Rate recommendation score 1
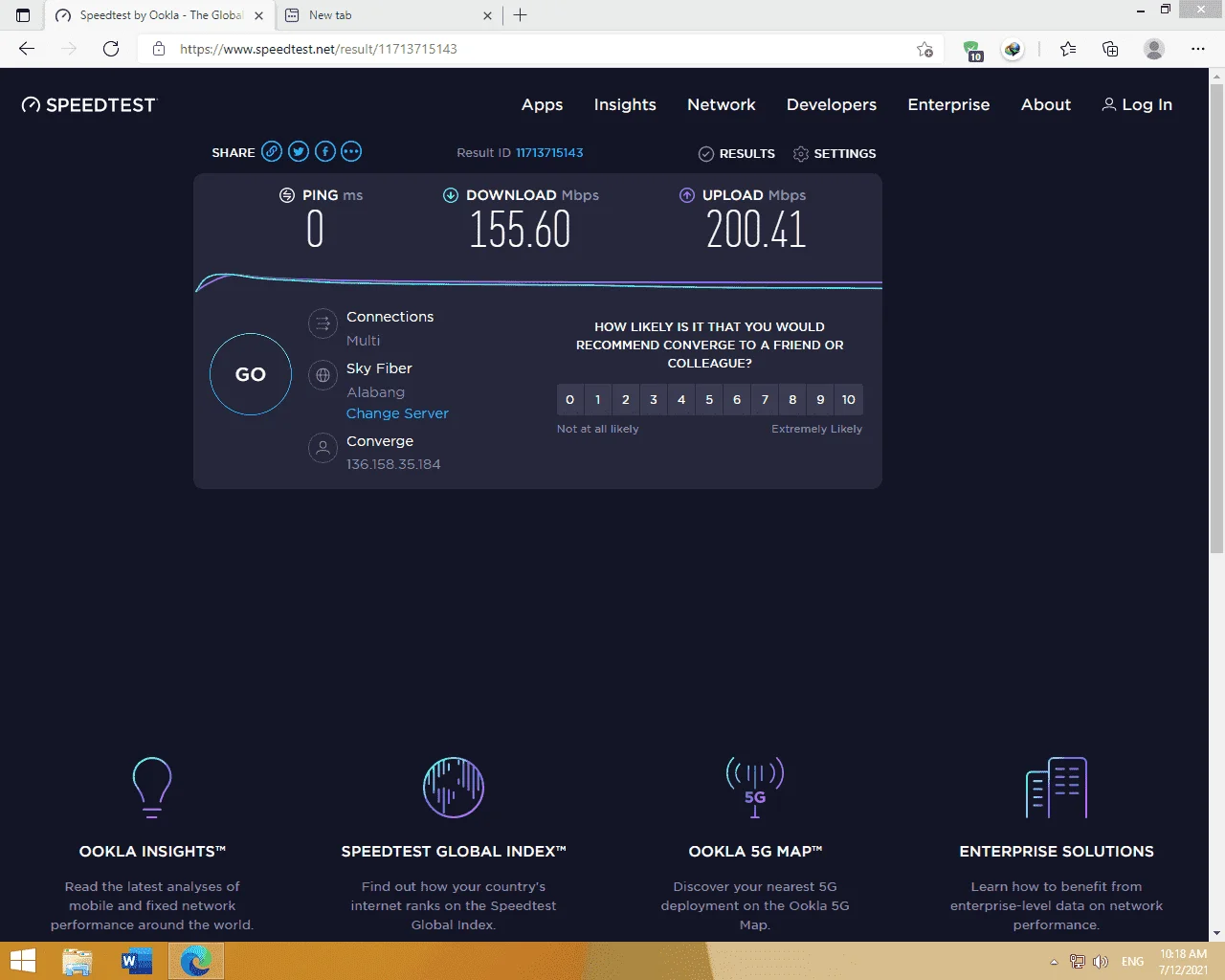Viewport: 1225px width, 980px height. [x=598, y=400]
